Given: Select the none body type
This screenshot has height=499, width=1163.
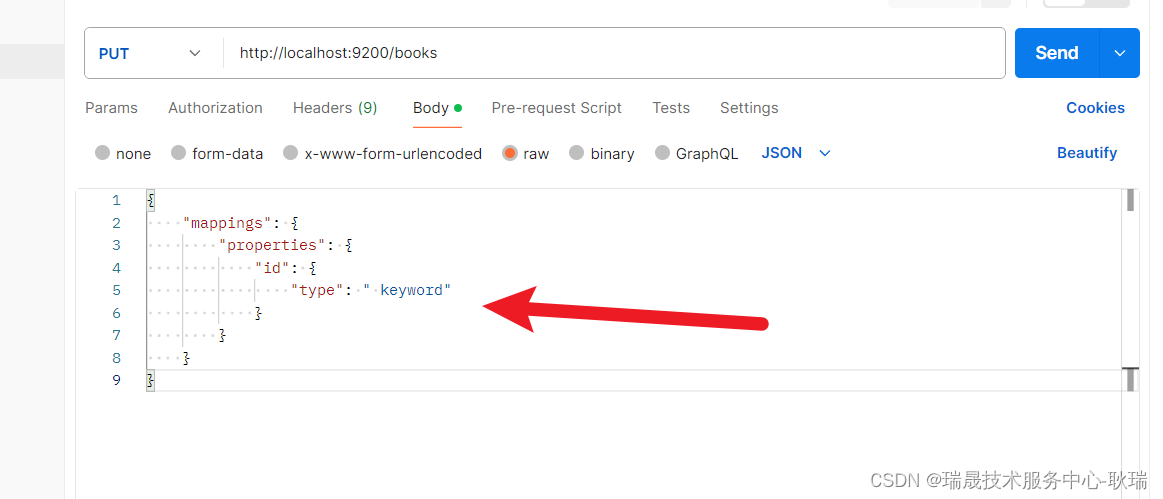Looking at the screenshot, I should coord(123,153).
